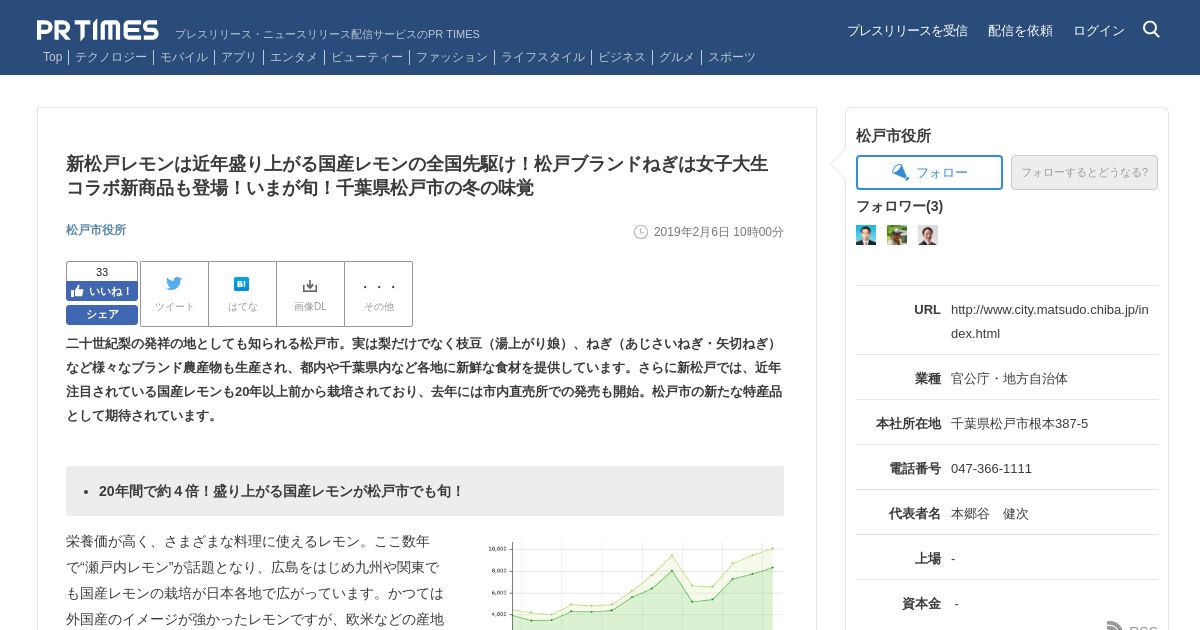Viewport: 1200px width, 630px height.
Task: Open ビューティー category
Action: (x=367, y=57)
